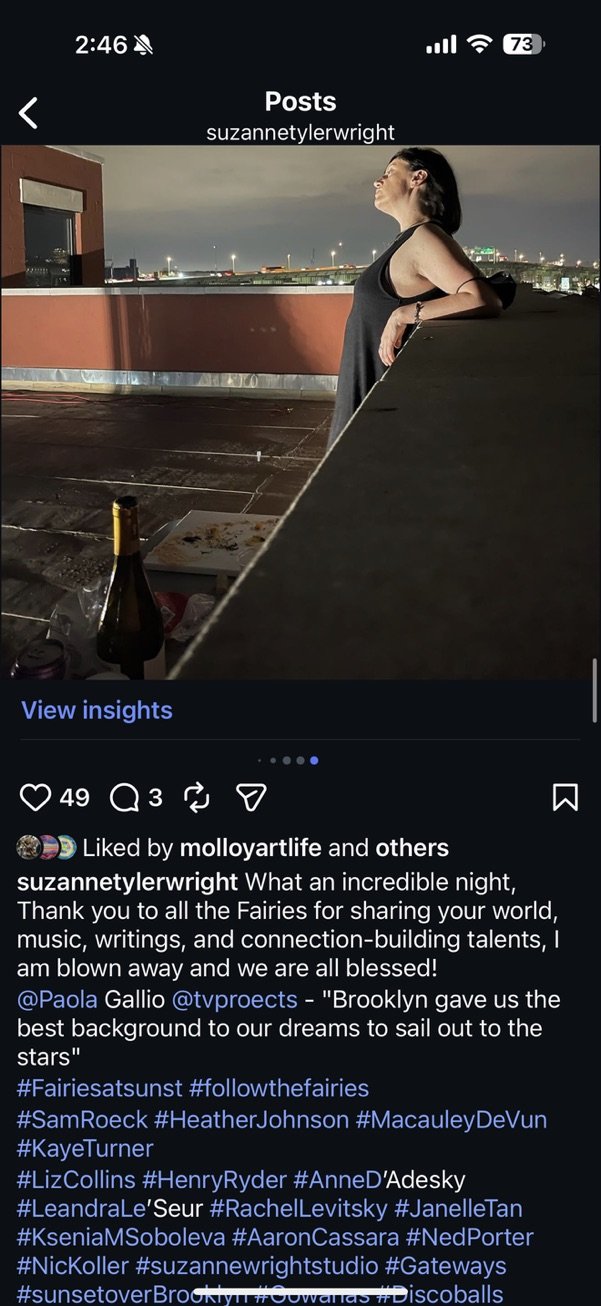The image size is (601, 1306).
Task: Tap the back arrow icon
Action: [x=28, y=113]
